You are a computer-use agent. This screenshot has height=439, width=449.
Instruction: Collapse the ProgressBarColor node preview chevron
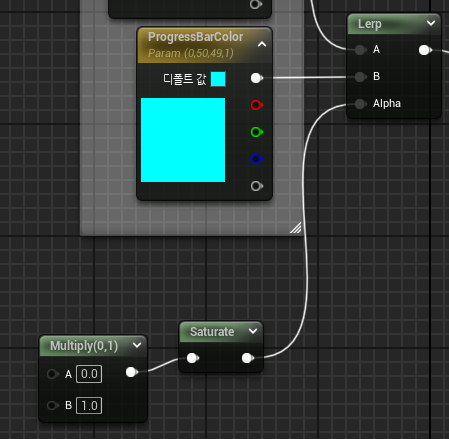click(262, 44)
